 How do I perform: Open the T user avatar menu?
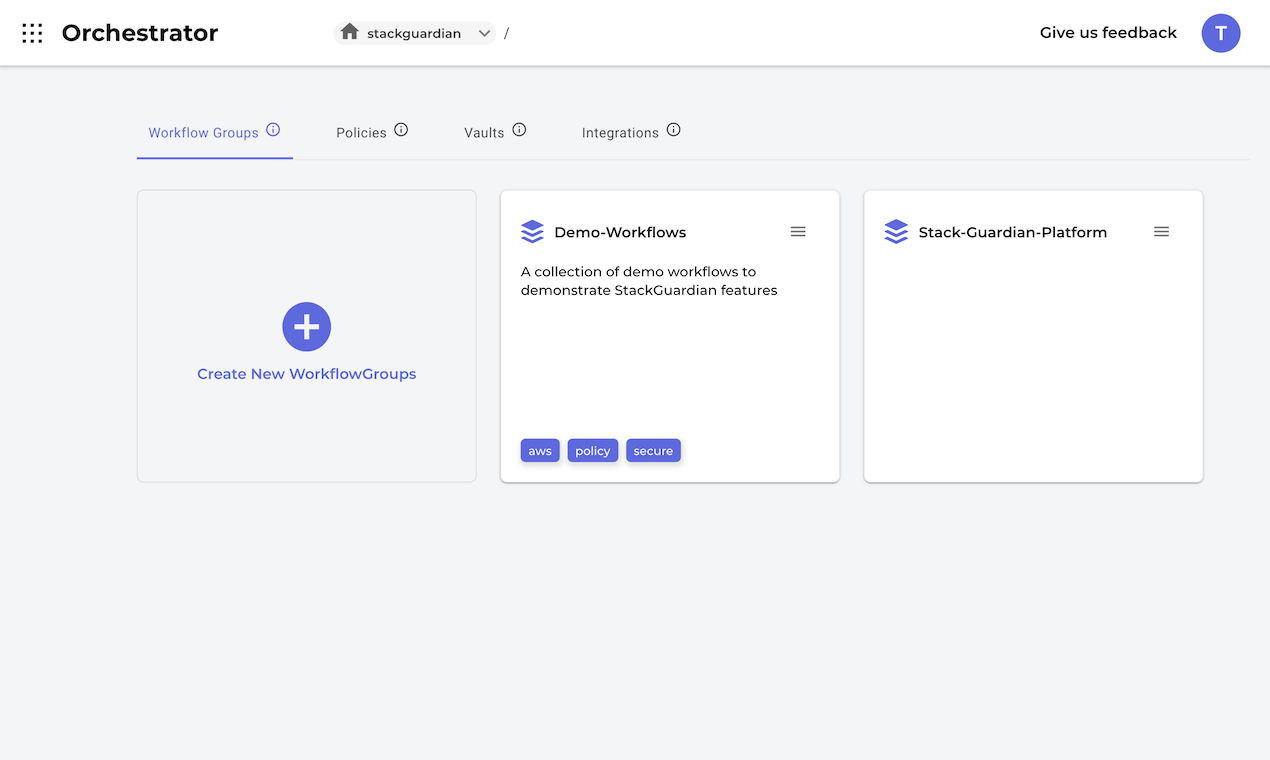pyautogui.click(x=1220, y=33)
